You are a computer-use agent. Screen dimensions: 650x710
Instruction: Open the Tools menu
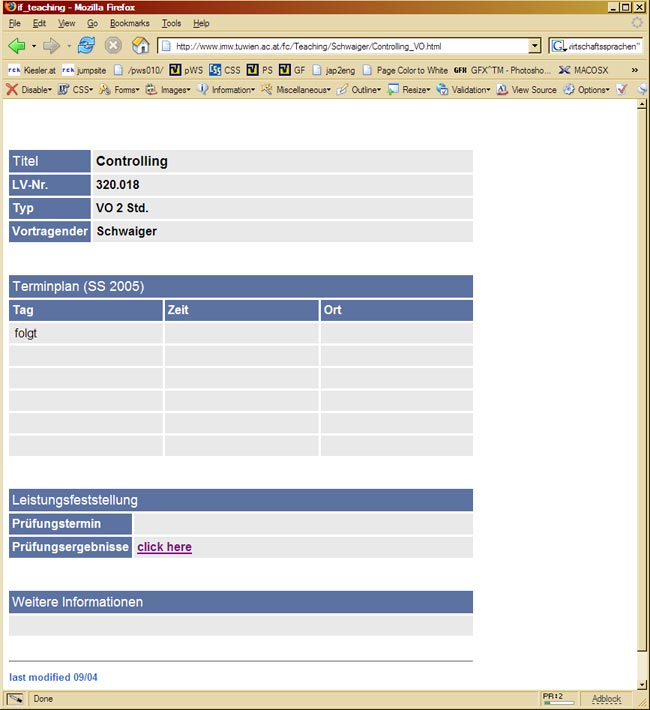[171, 23]
